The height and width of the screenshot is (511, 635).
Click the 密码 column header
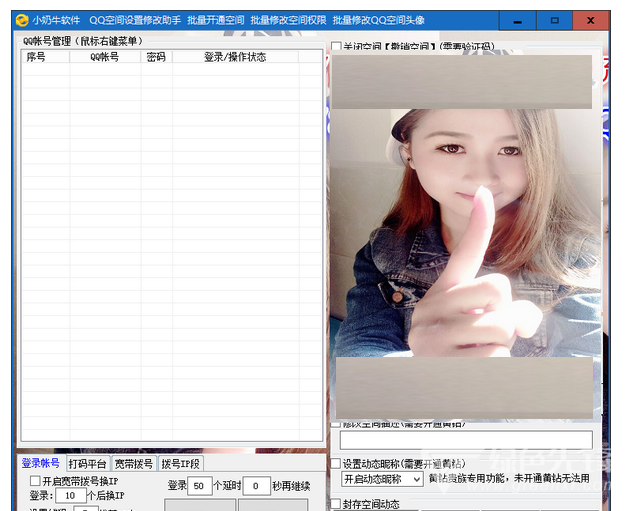pyautogui.click(x=156, y=57)
